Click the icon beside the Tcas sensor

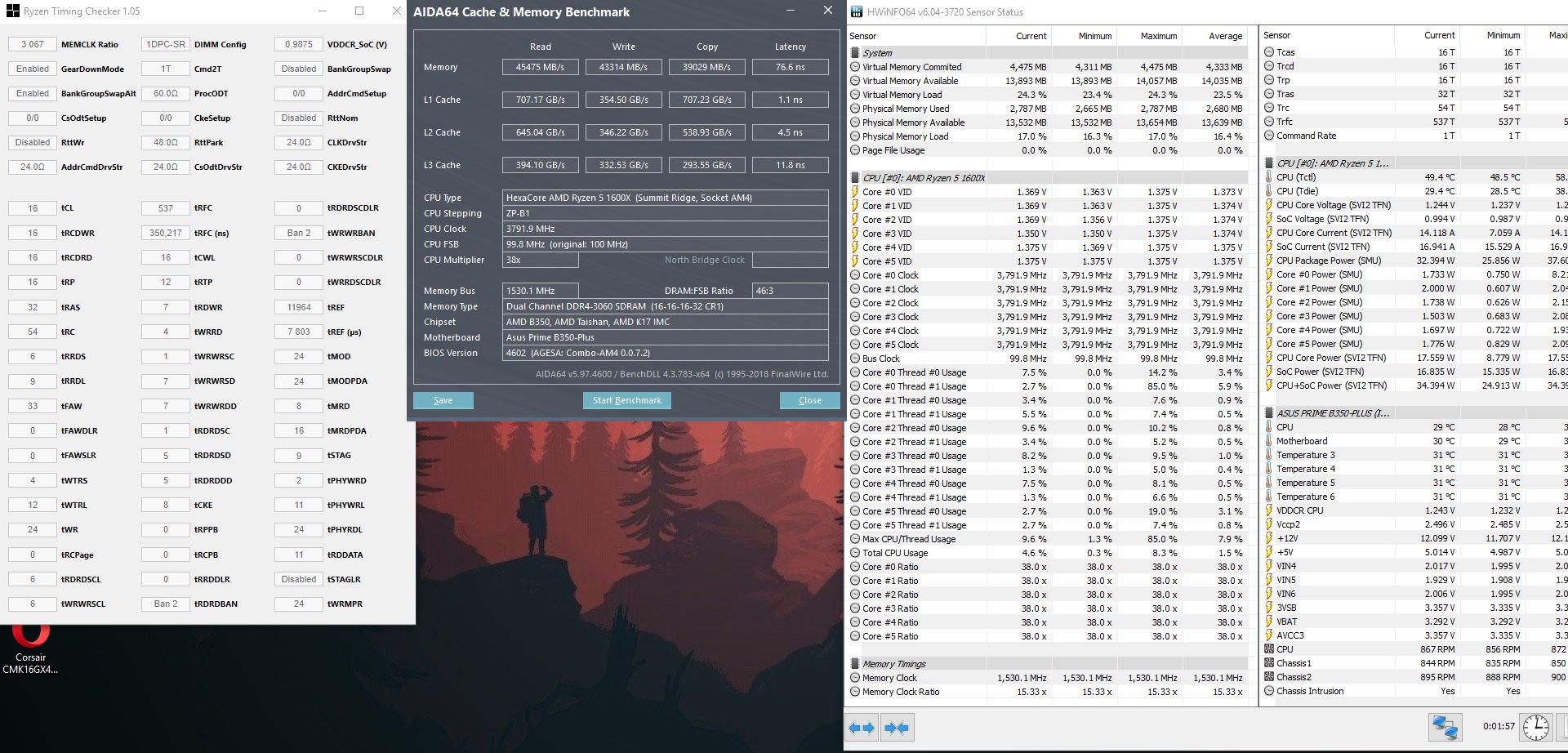(1269, 52)
